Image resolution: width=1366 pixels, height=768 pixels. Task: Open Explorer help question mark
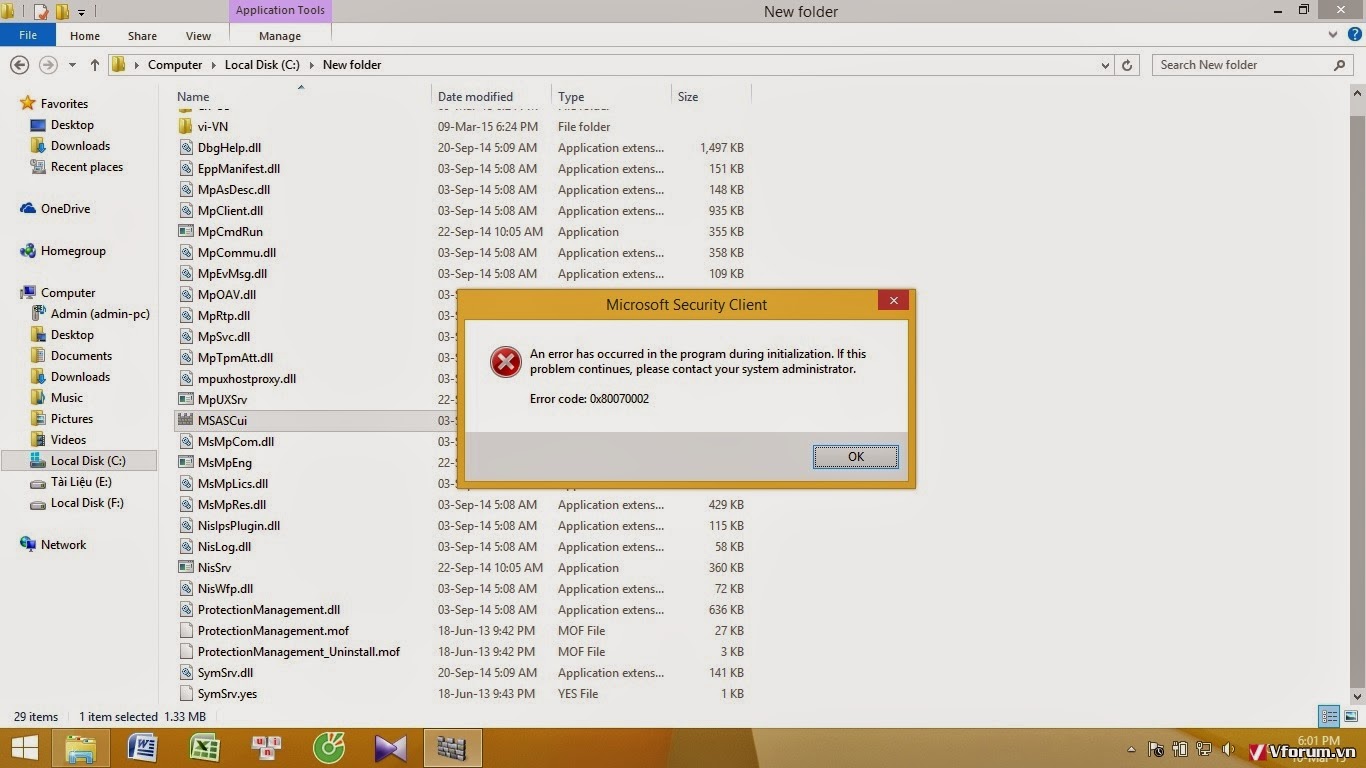click(1354, 35)
